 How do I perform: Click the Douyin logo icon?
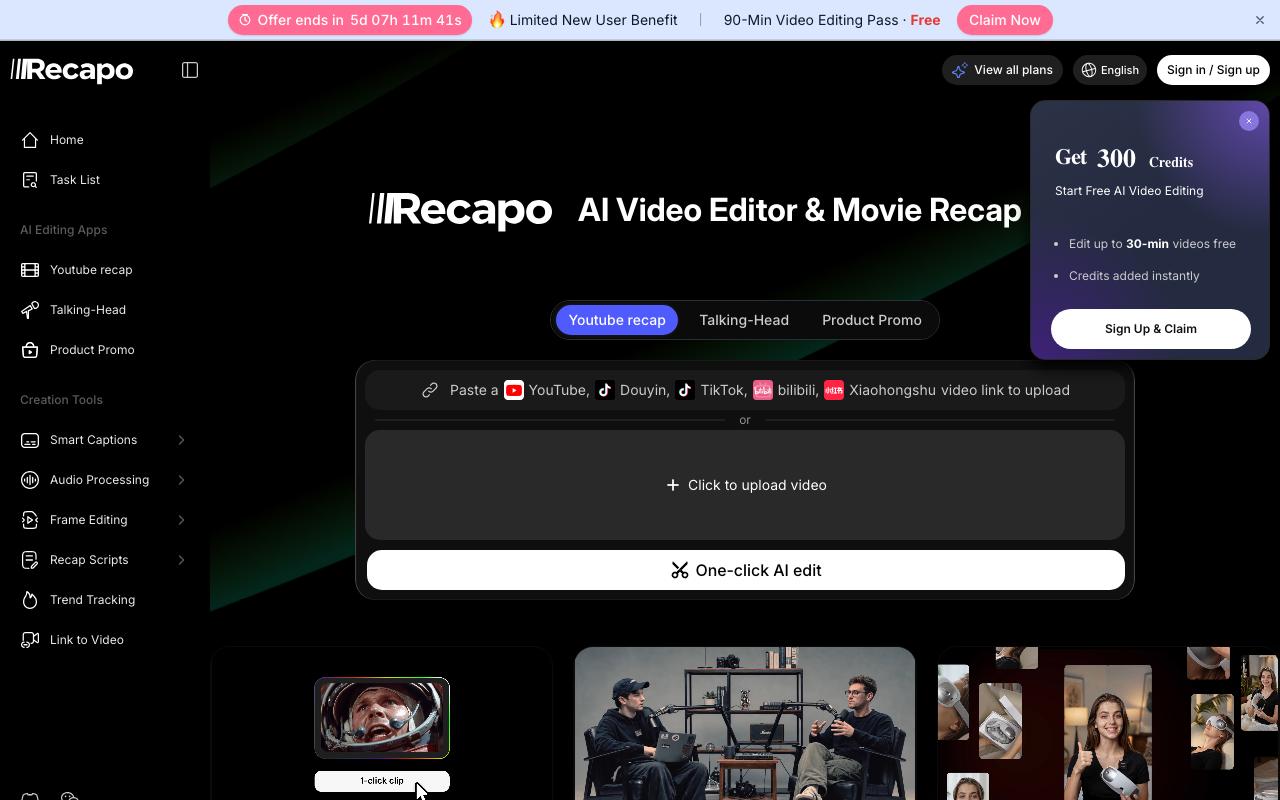[x=605, y=390]
